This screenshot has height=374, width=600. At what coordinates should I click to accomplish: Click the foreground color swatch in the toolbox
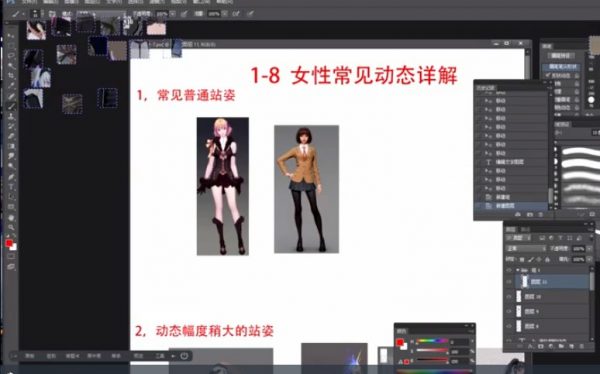pos(9,243)
